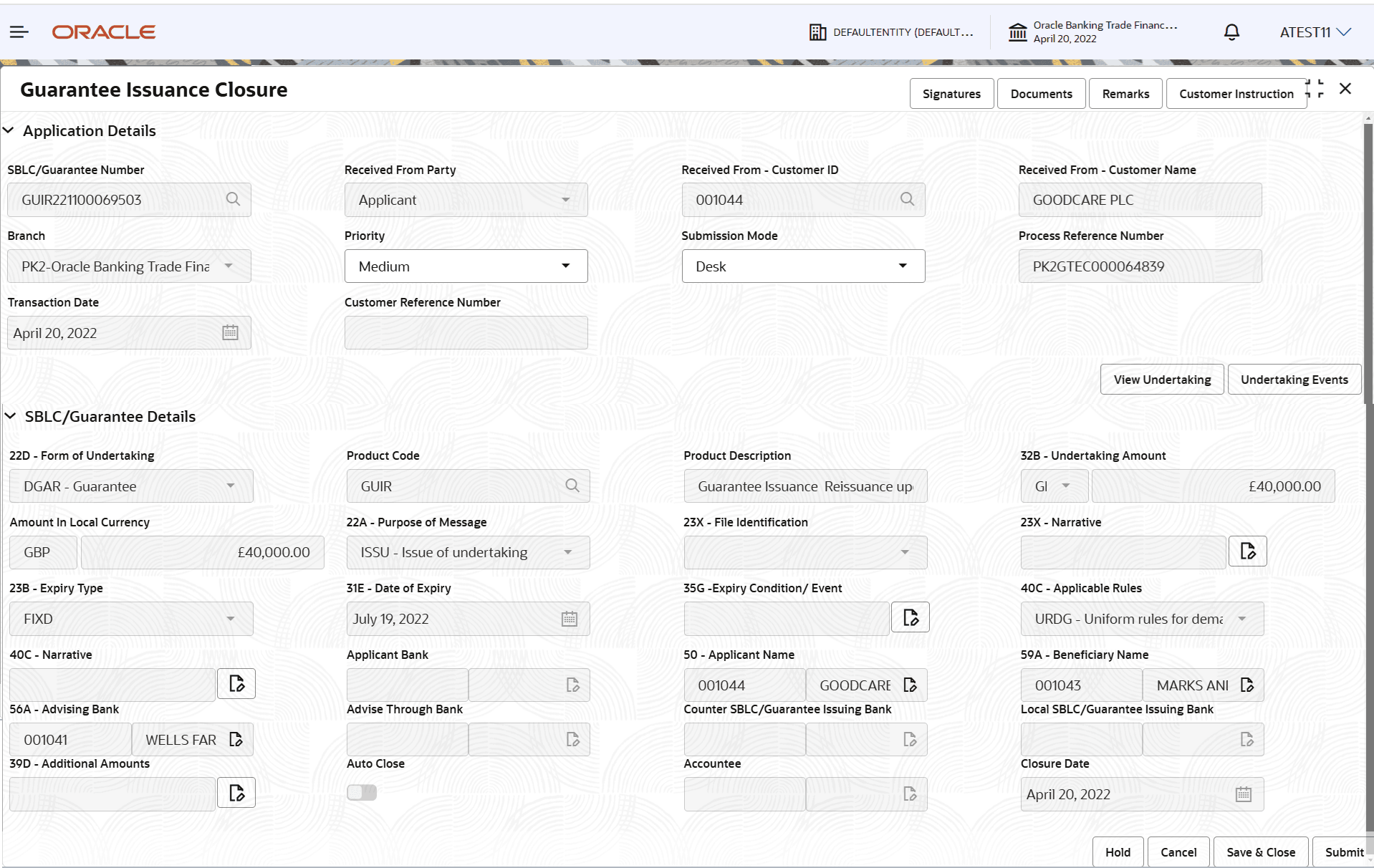Viewport: 1374px width, 868px height.
Task: Collapse the Application Details section
Action: click(9, 130)
